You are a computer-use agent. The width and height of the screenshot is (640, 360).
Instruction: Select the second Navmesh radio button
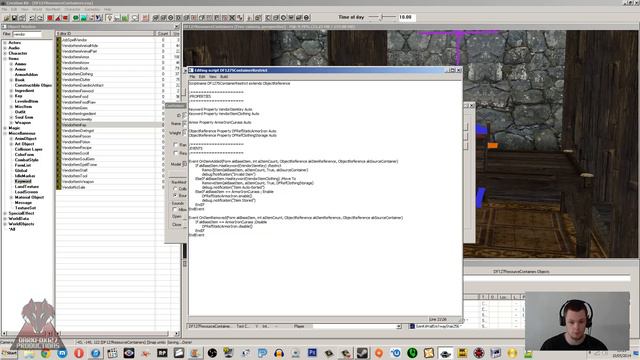click(176, 196)
